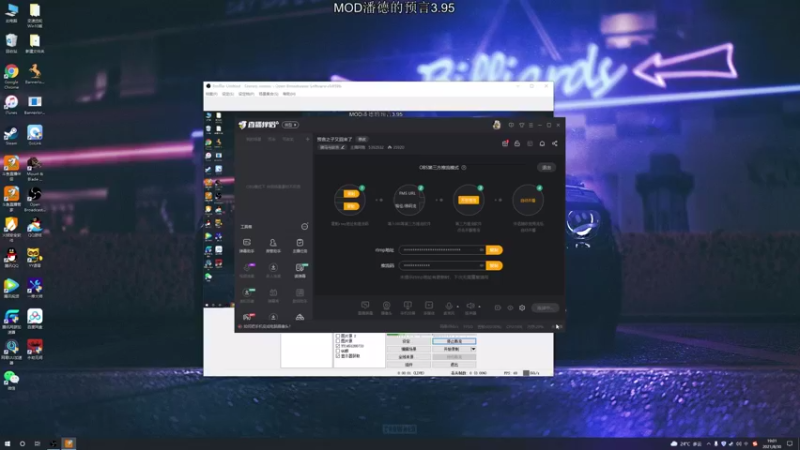Open the third OBS menu bar item
This screenshot has width=800, height=450.
click(246, 94)
